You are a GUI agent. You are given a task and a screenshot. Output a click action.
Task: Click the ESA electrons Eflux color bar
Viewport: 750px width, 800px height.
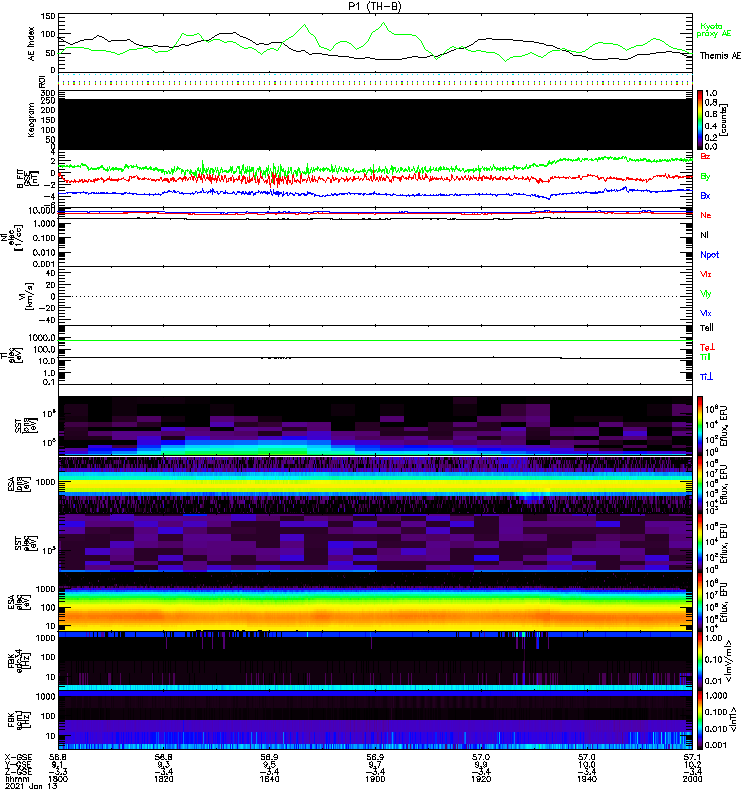pyautogui.click(x=700, y=602)
